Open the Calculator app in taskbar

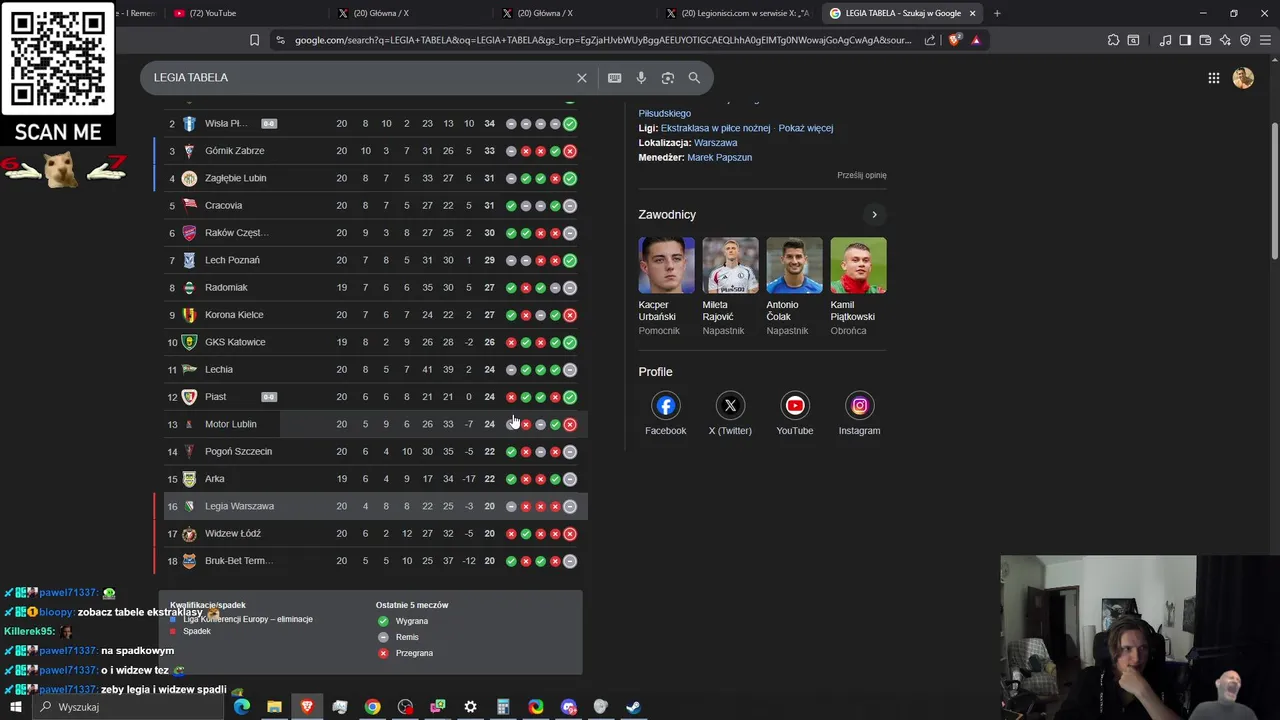pos(503,707)
